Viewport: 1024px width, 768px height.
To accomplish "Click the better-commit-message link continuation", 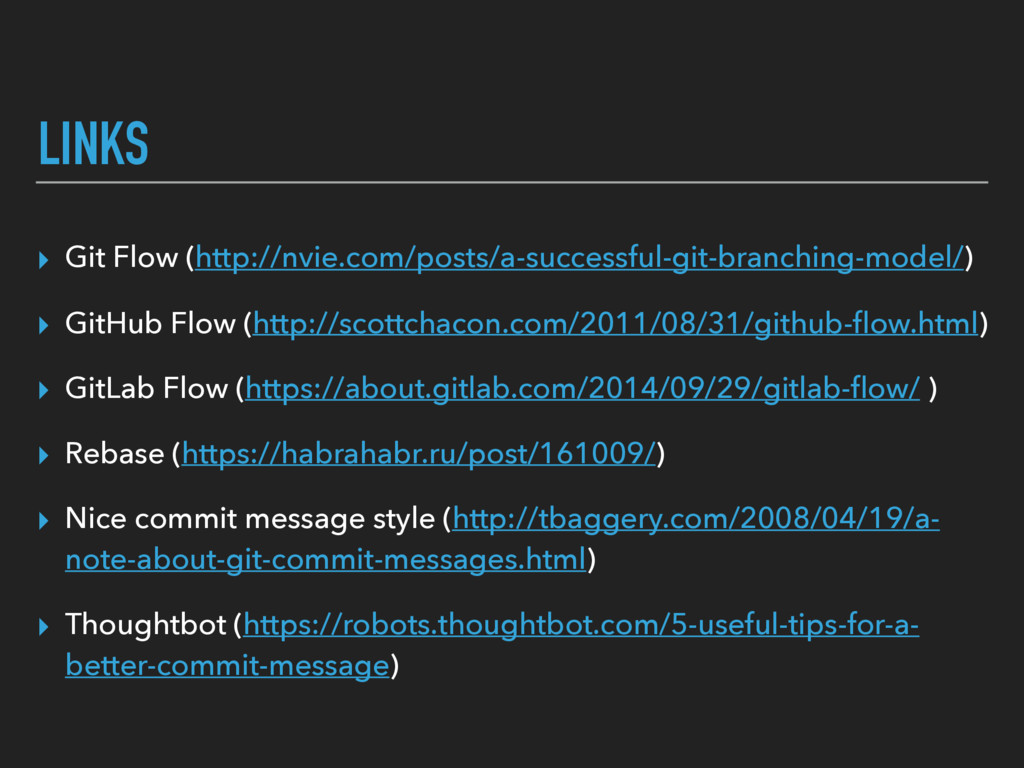I will (227, 665).
